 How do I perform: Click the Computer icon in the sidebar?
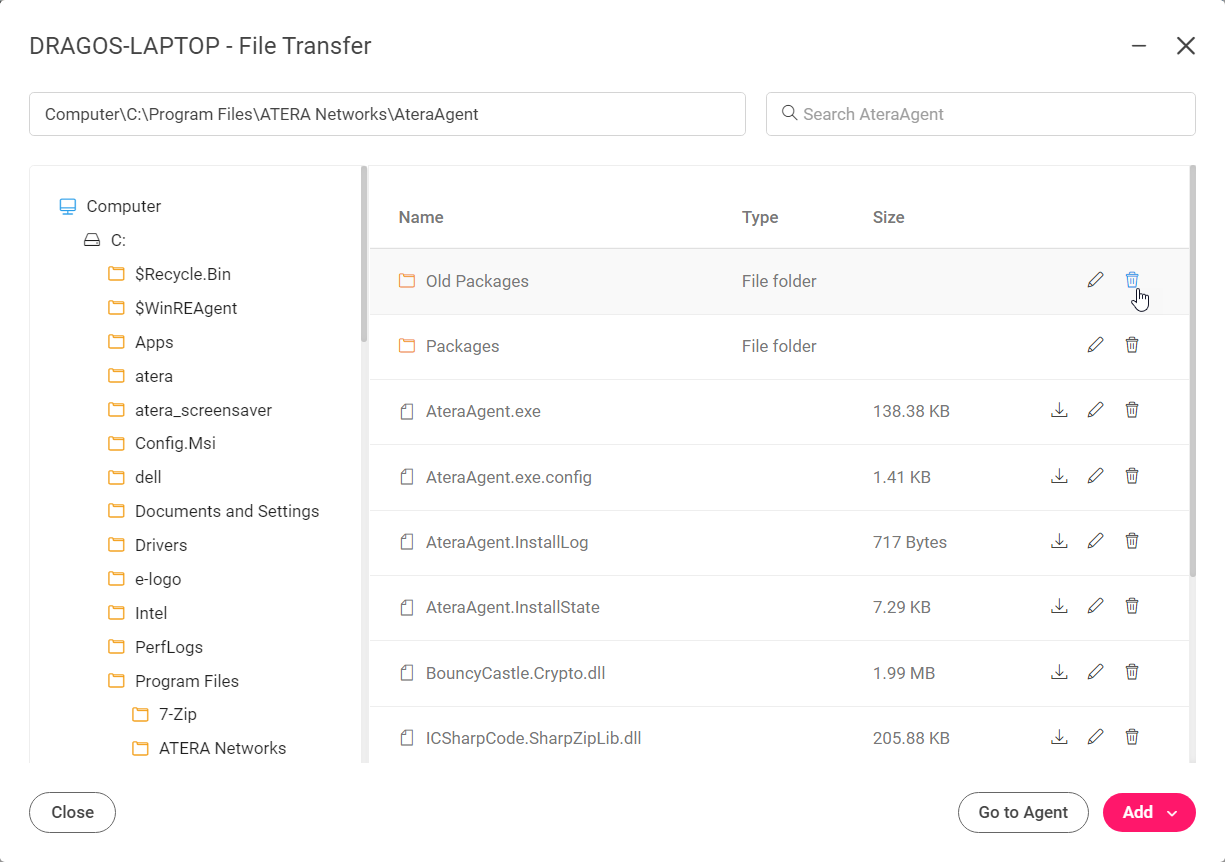[67, 205]
